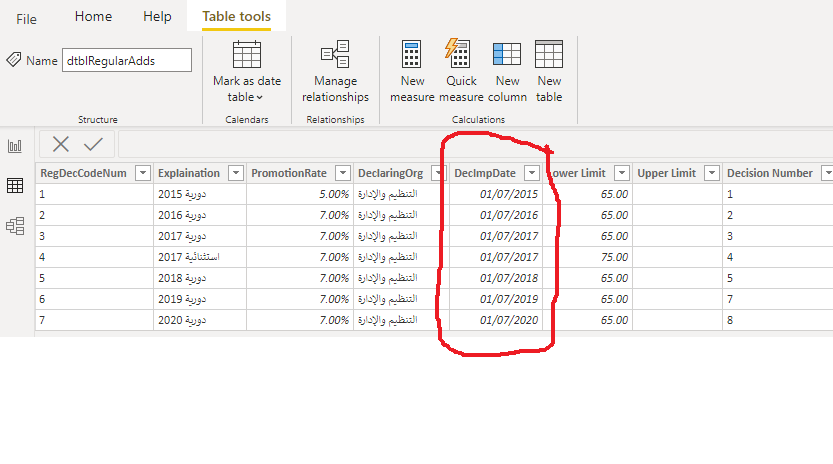Image resolution: width=833 pixels, height=464 pixels.
Task: Click RegDecCodeNum cell with value 7
Action: click(95, 320)
